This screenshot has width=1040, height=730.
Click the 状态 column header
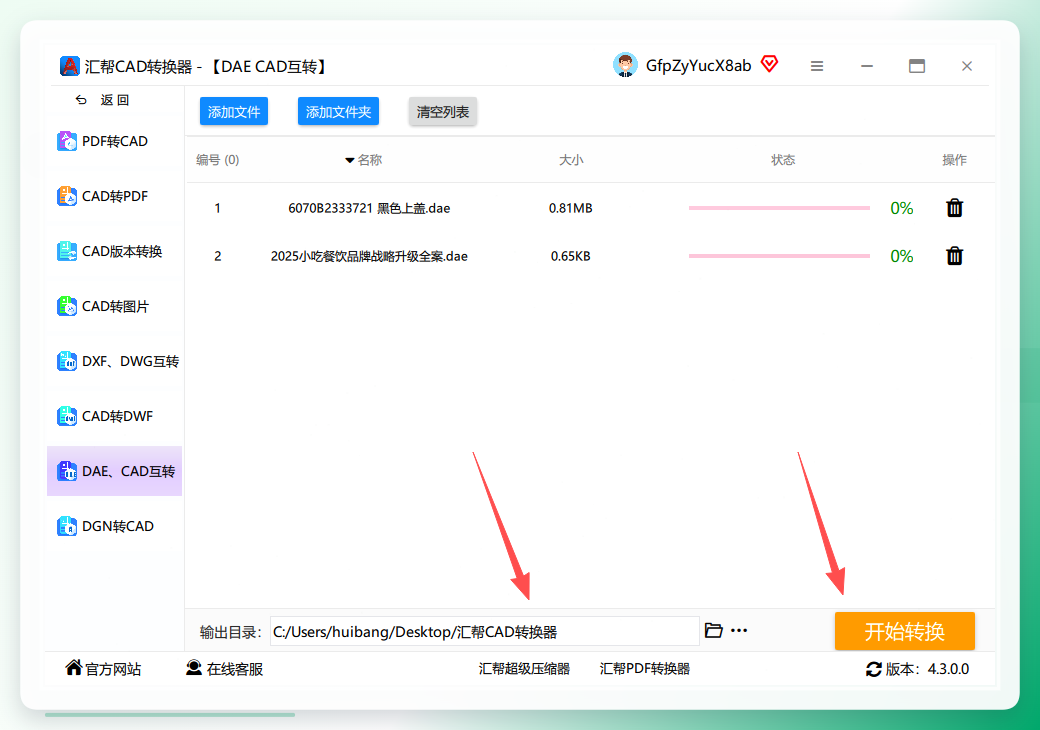pyautogui.click(x=783, y=160)
